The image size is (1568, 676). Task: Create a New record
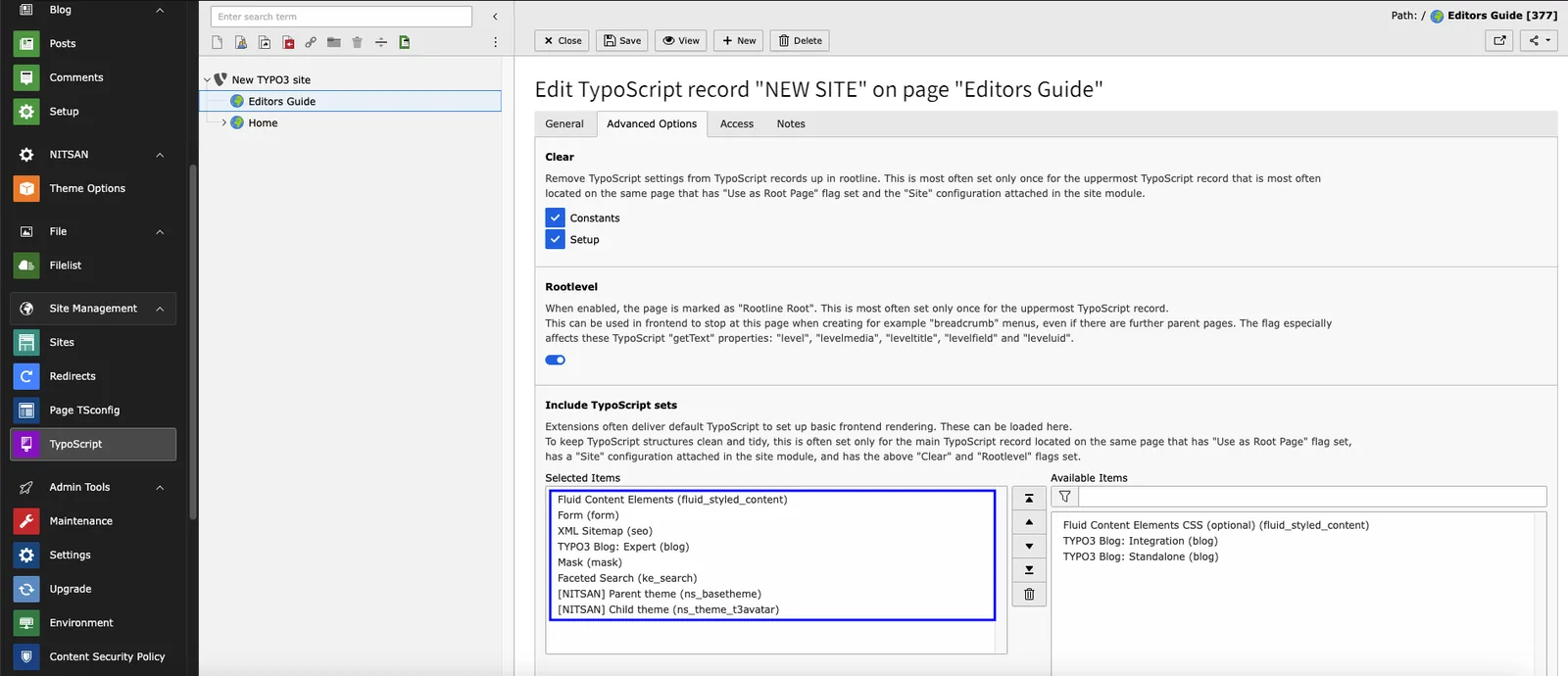(739, 40)
